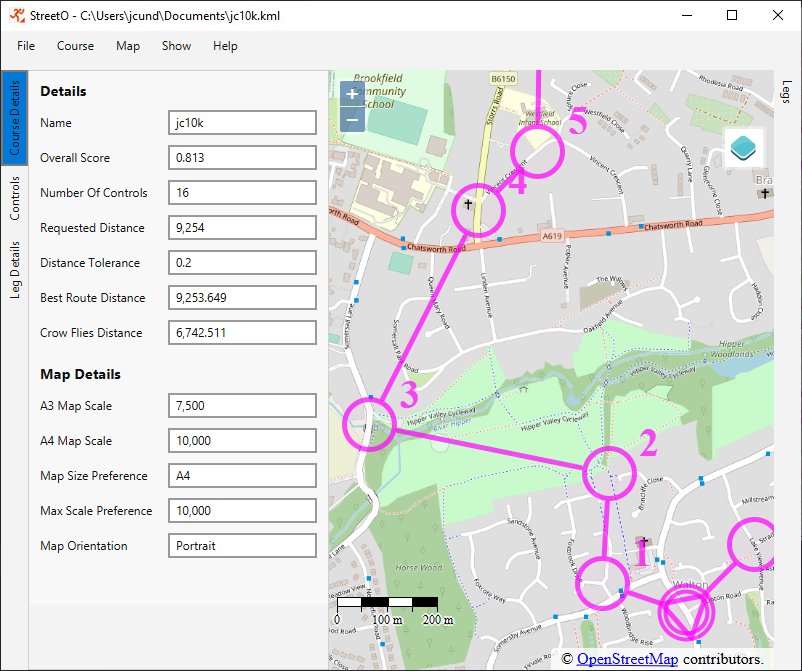
Task: Open the File menu
Action: (26, 46)
